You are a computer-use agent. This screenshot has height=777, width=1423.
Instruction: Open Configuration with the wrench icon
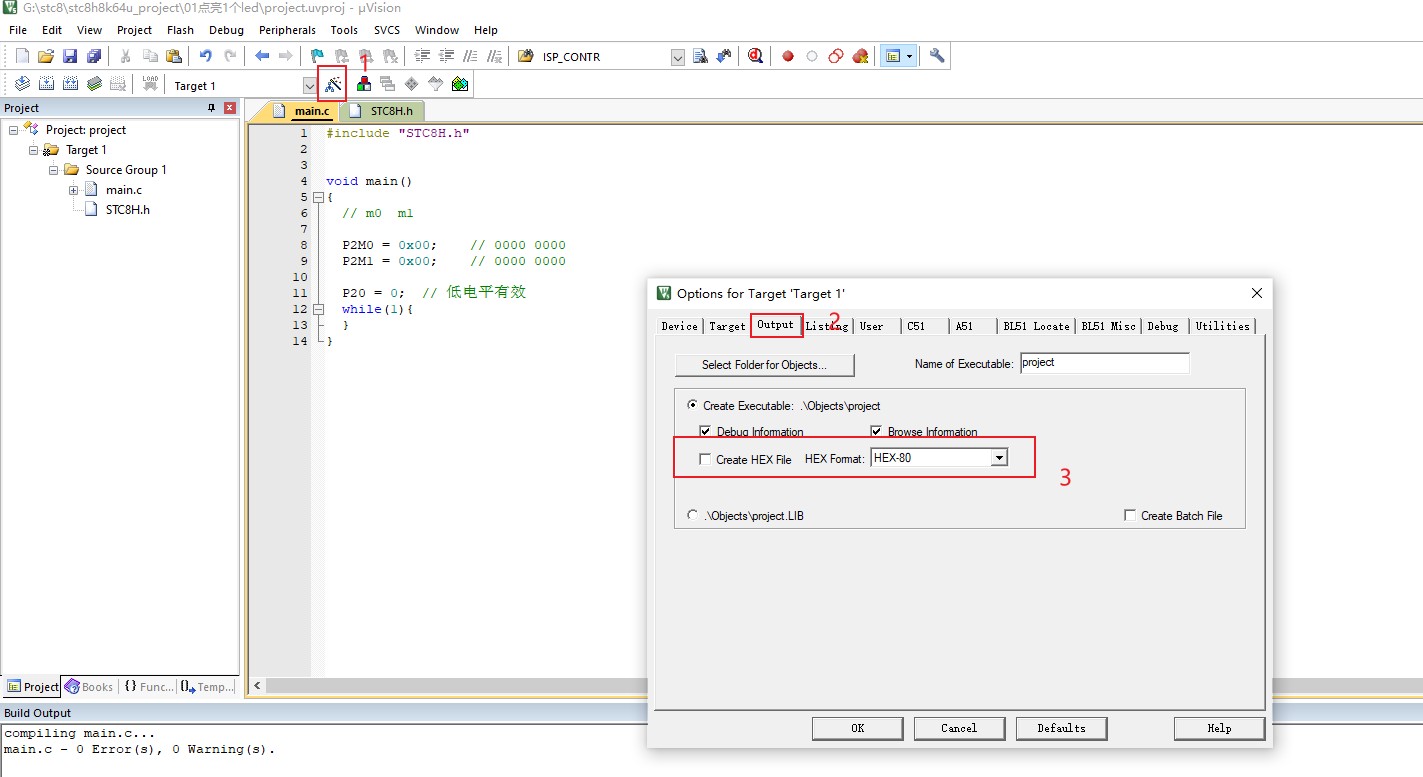937,56
